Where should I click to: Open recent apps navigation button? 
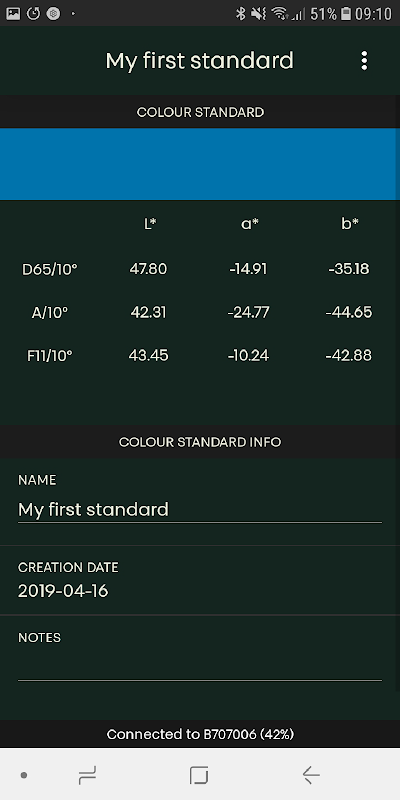(x=87, y=776)
